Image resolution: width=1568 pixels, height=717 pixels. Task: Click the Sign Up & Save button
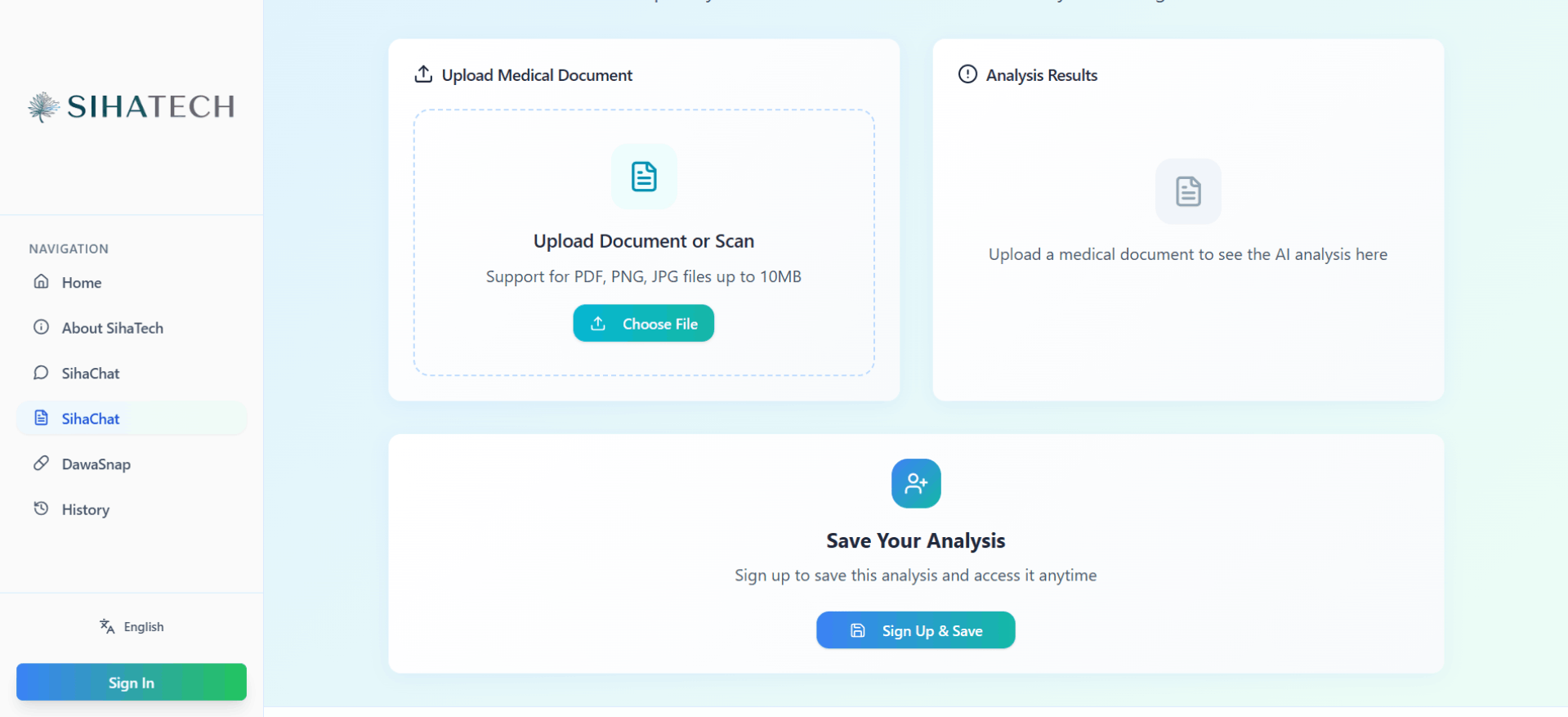915,630
